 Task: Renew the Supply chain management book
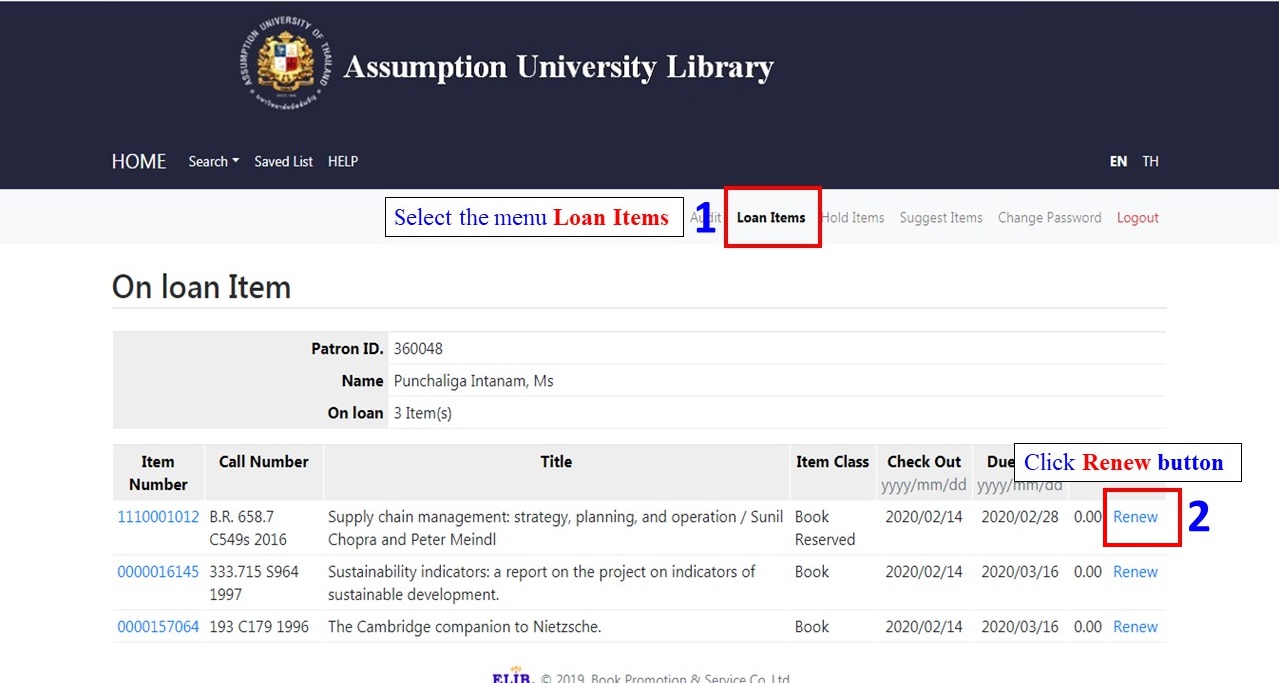(x=1135, y=517)
